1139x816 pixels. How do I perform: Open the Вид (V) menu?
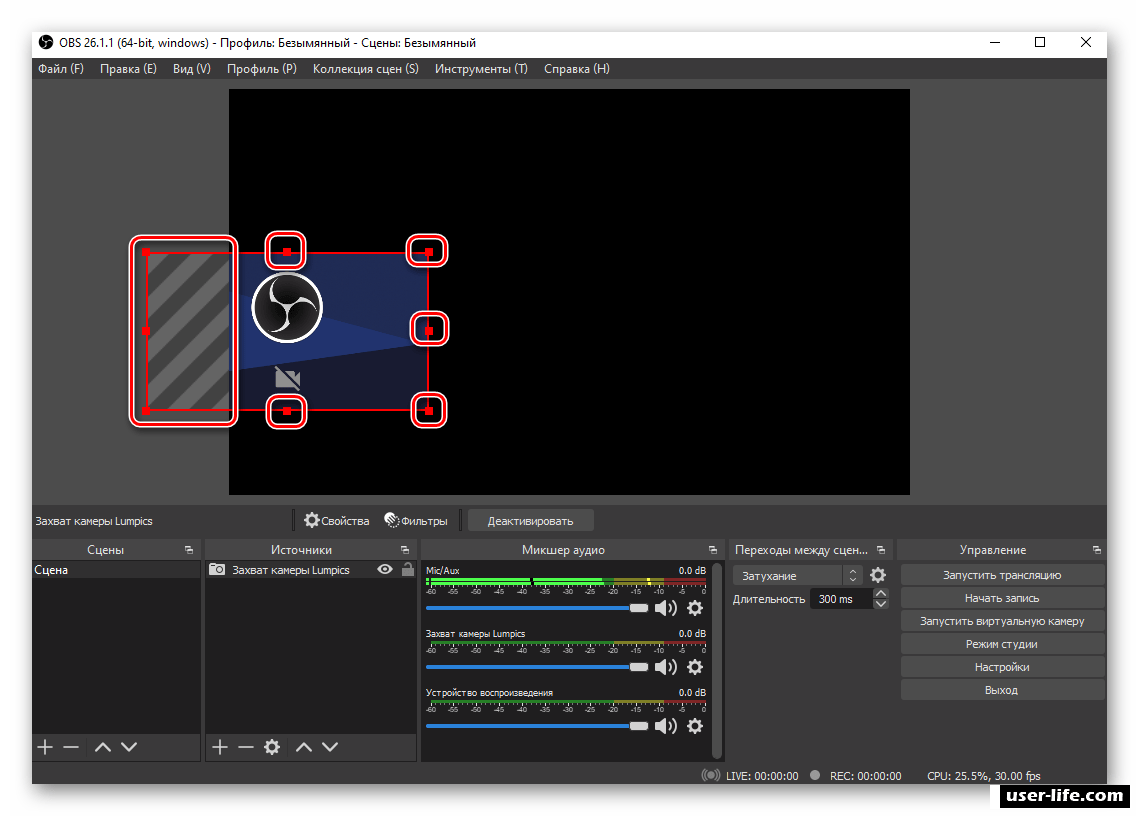(x=192, y=68)
